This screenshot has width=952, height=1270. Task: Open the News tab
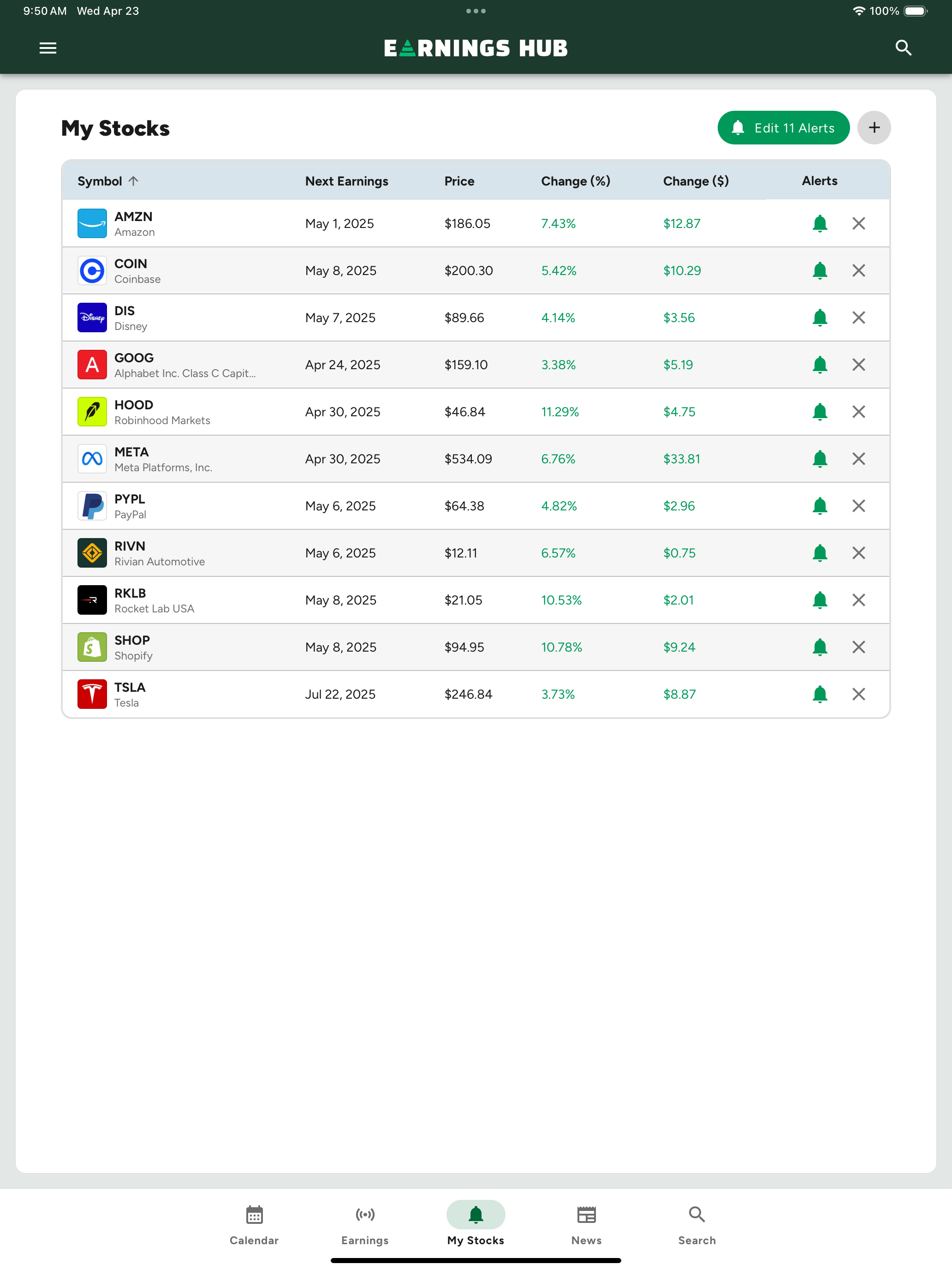point(586,1225)
